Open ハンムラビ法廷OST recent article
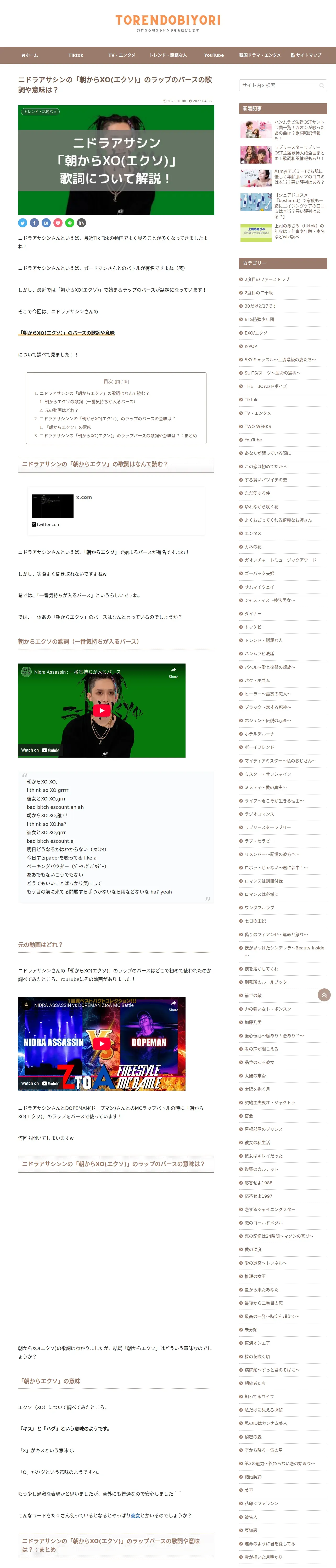The height and width of the screenshot is (1568, 336). click(x=283, y=130)
